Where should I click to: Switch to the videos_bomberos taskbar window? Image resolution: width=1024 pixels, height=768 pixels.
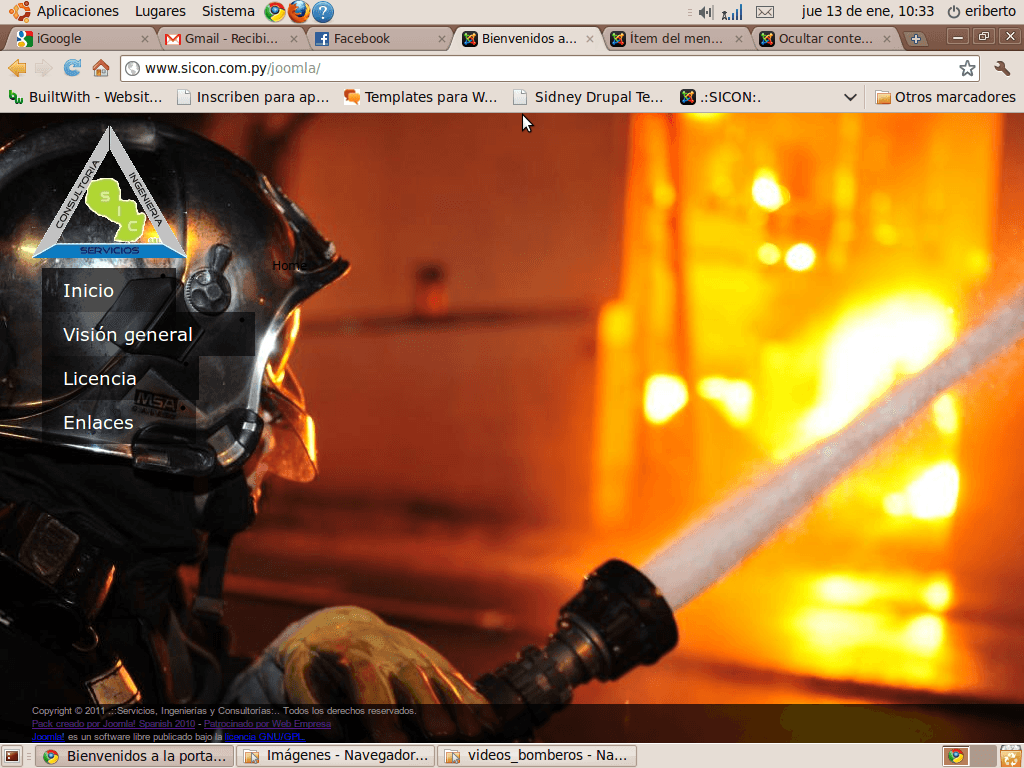tap(537, 756)
